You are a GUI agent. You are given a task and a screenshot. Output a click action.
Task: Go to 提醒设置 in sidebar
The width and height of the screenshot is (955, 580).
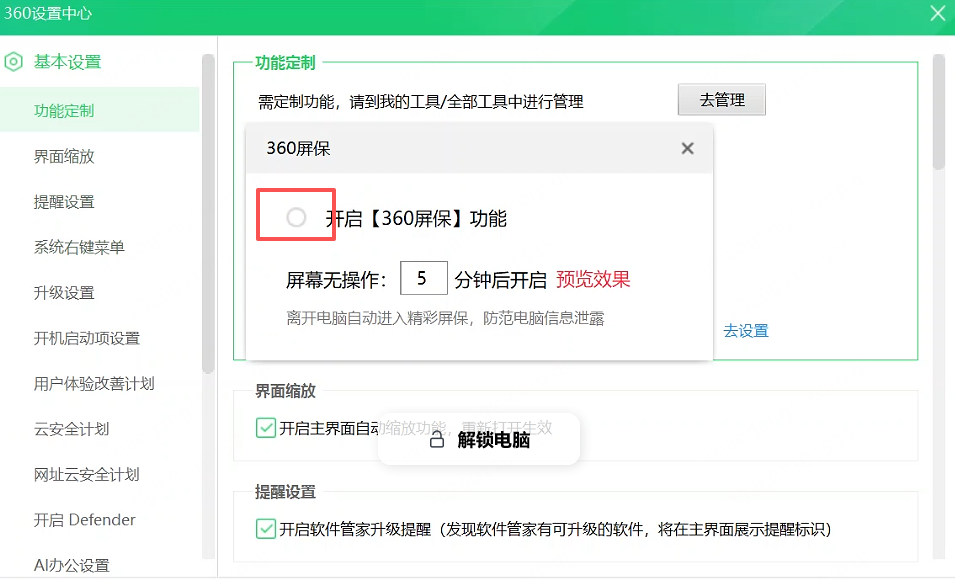[x=64, y=202]
